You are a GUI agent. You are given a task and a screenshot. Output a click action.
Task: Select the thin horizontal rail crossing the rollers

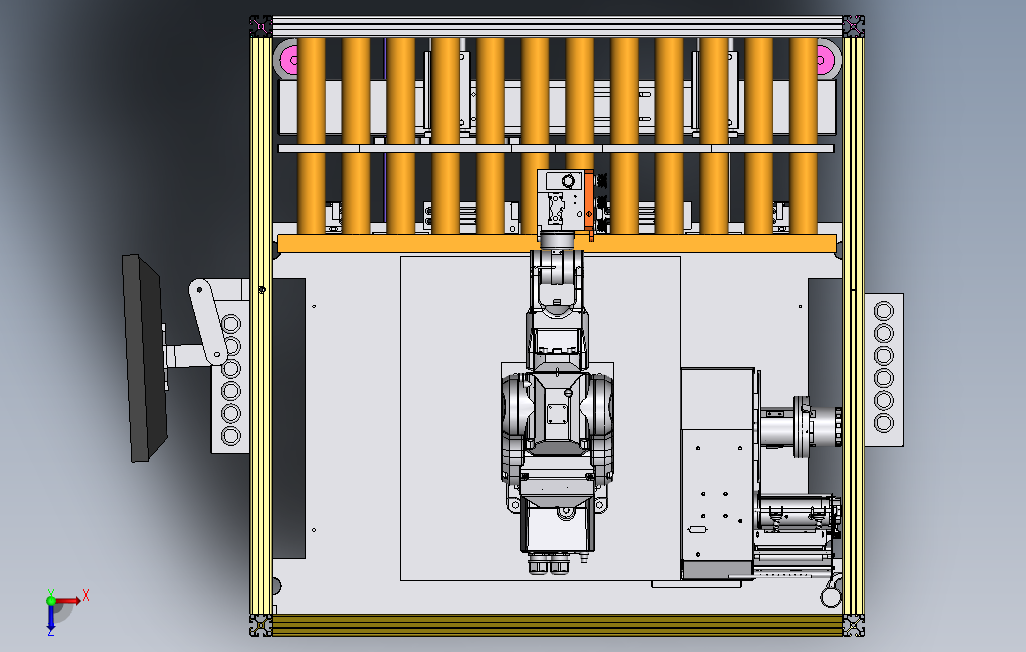coord(556,149)
